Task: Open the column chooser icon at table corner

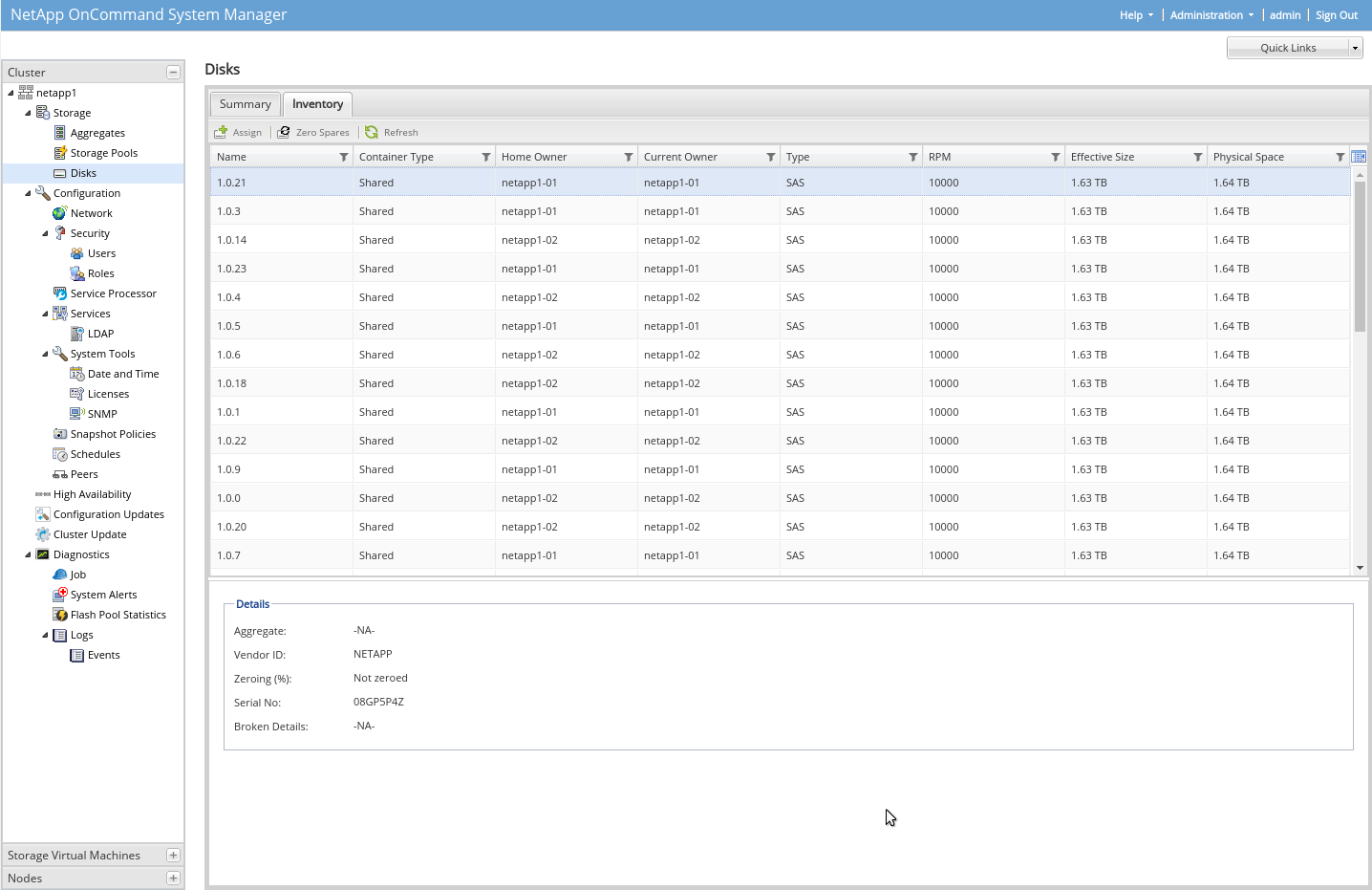Action: click(1359, 157)
